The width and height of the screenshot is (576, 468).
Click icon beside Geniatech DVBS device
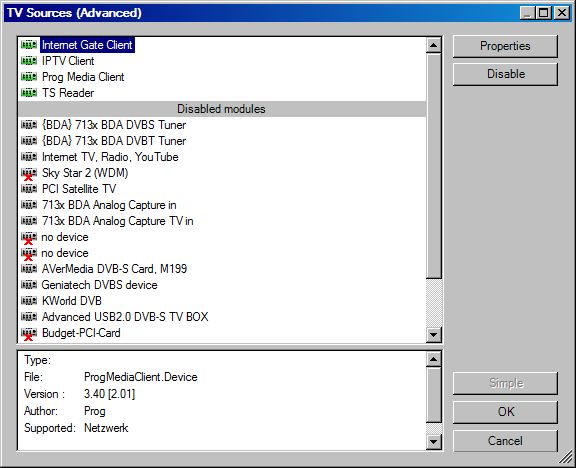(29, 285)
